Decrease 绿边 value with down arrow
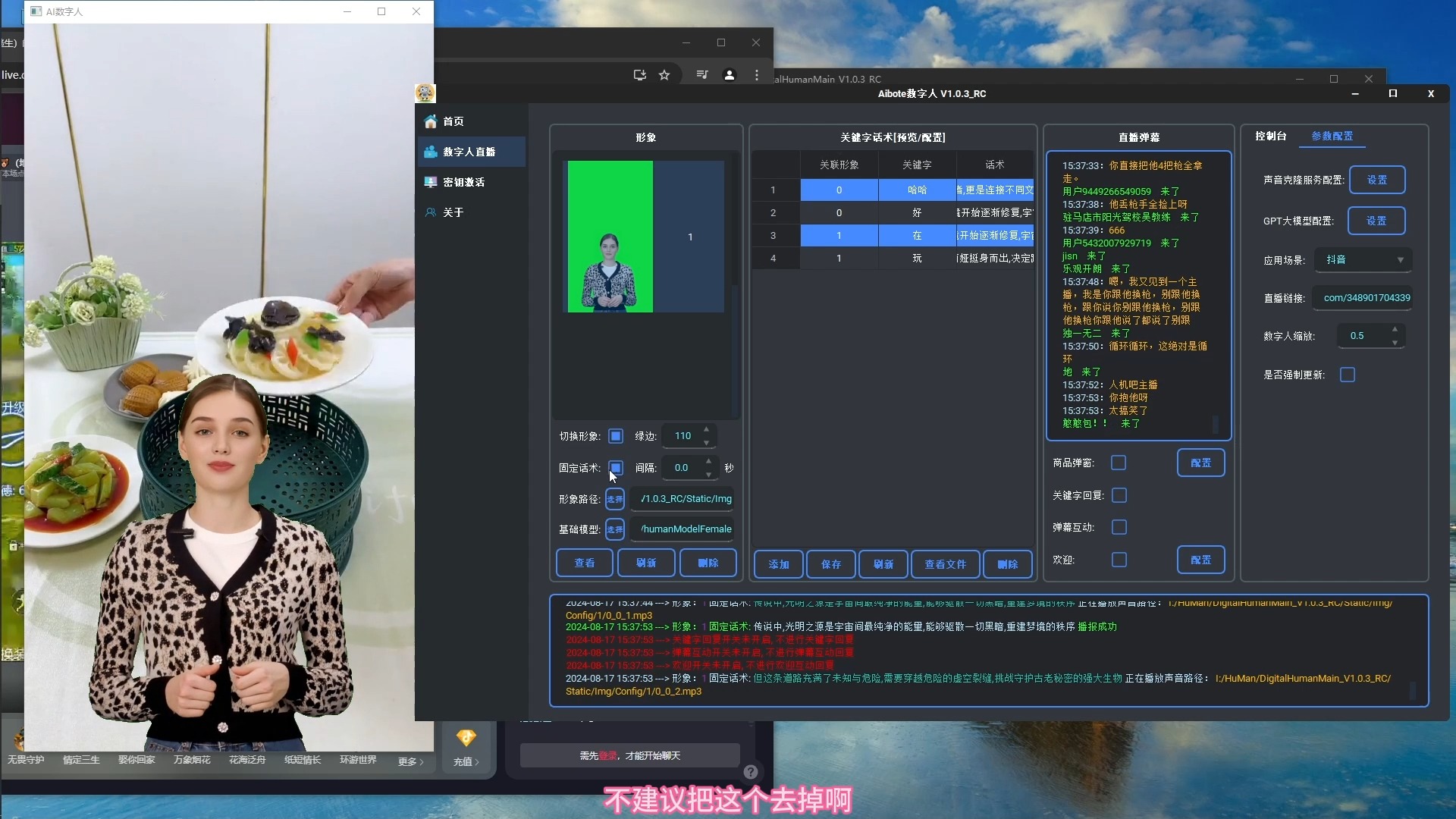1456x819 pixels. [x=706, y=442]
